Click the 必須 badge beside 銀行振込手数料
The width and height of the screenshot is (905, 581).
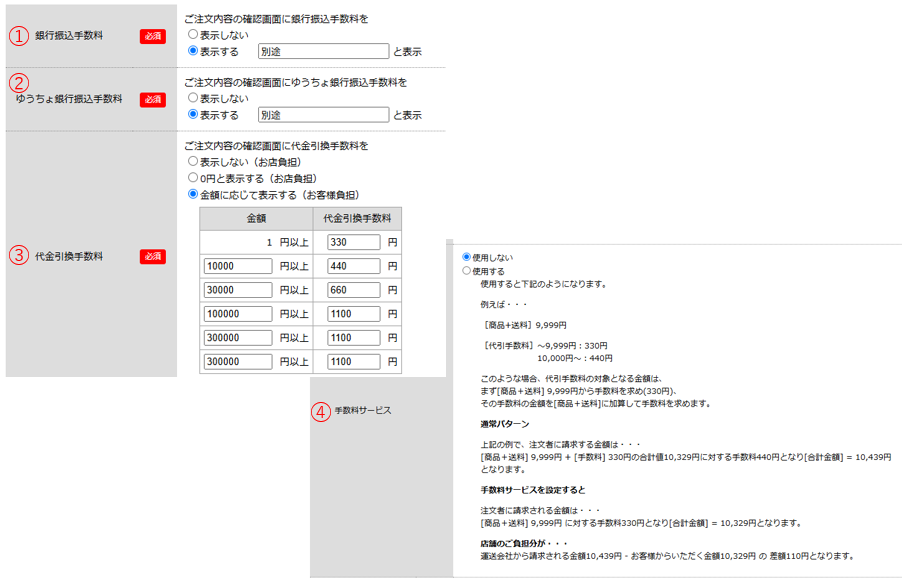pos(152,36)
